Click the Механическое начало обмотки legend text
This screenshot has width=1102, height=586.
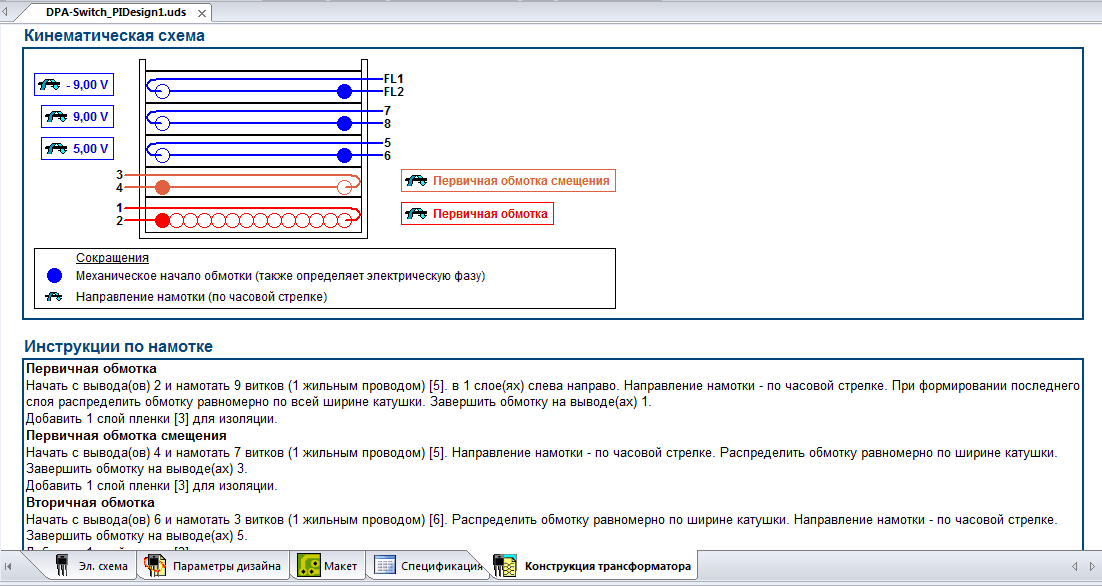point(280,276)
